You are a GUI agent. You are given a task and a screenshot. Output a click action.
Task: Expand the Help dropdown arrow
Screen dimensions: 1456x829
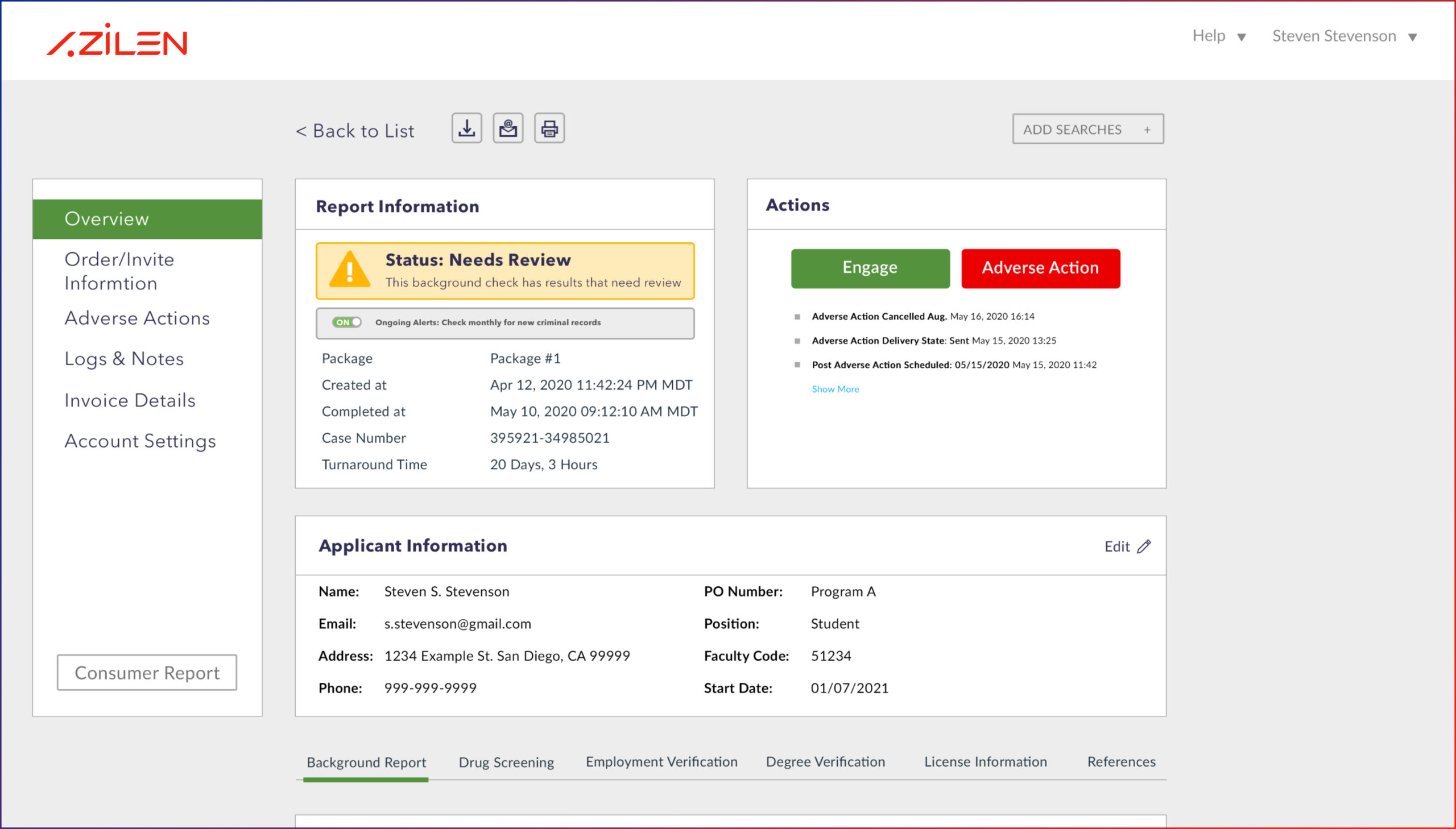pyautogui.click(x=1242, y=38)
